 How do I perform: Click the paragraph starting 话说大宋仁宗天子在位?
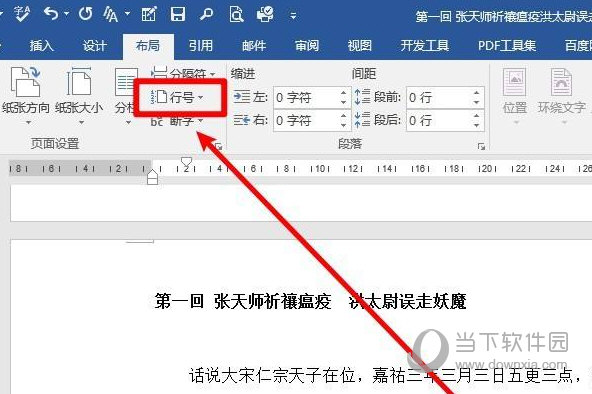tap(384, 375)
